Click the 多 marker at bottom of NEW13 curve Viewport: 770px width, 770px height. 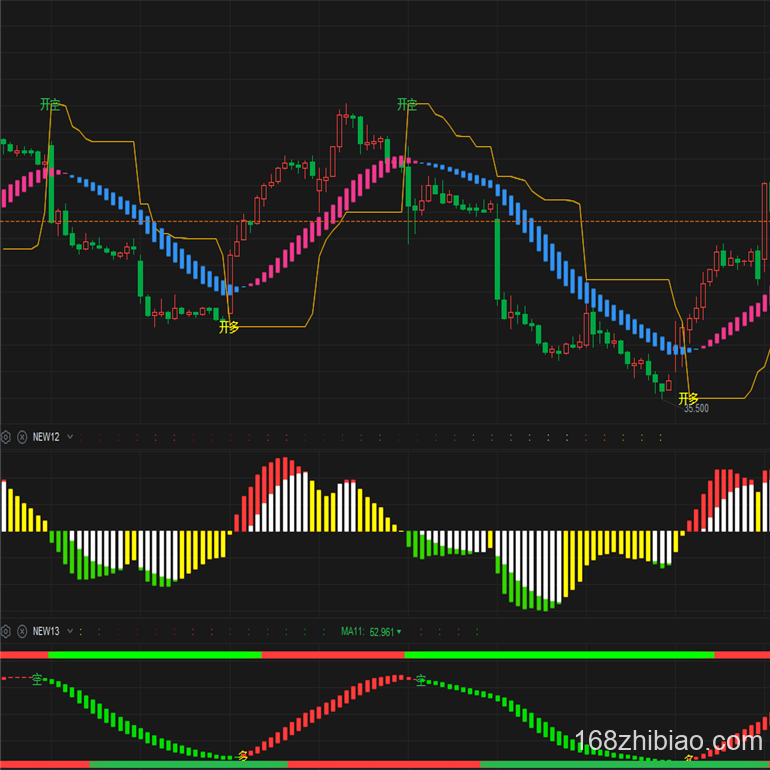pyautogui.click(x=242, y=757)
